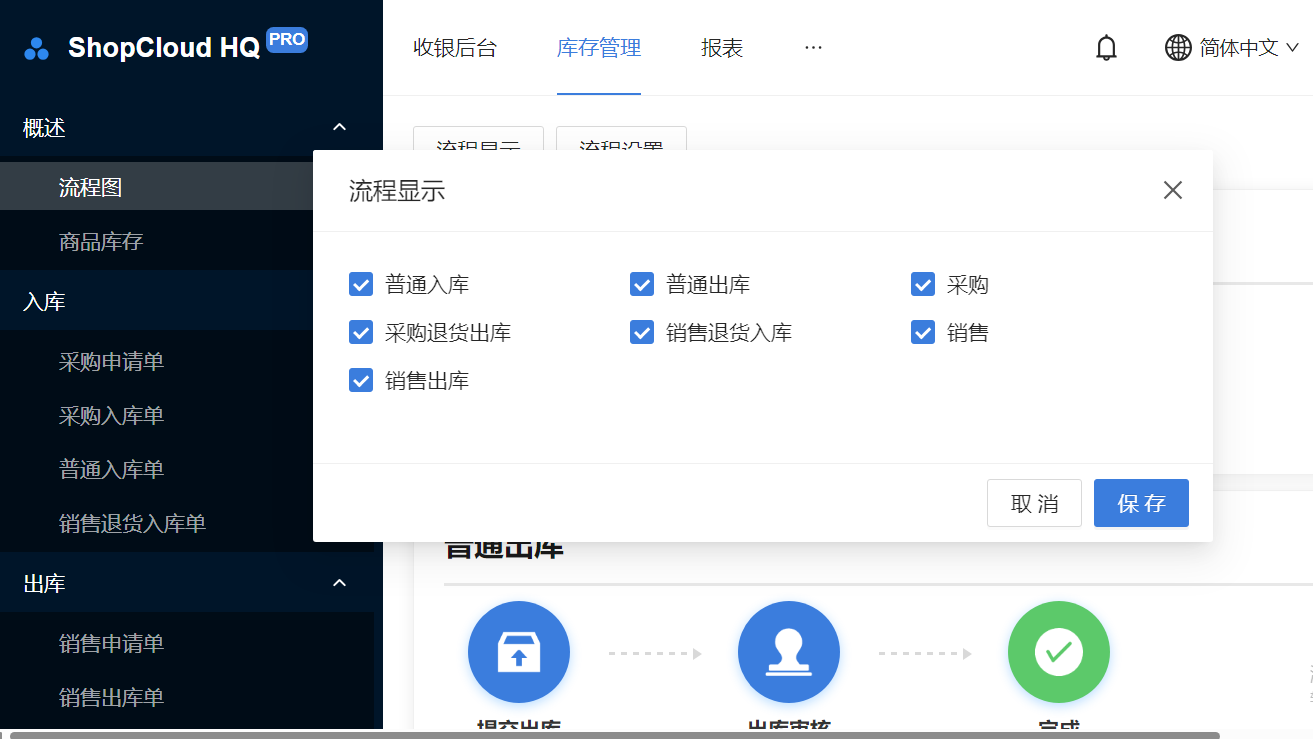Uncheck the 普通入库 checkbox
This screenshot has width=1313, height=739.
361,285
